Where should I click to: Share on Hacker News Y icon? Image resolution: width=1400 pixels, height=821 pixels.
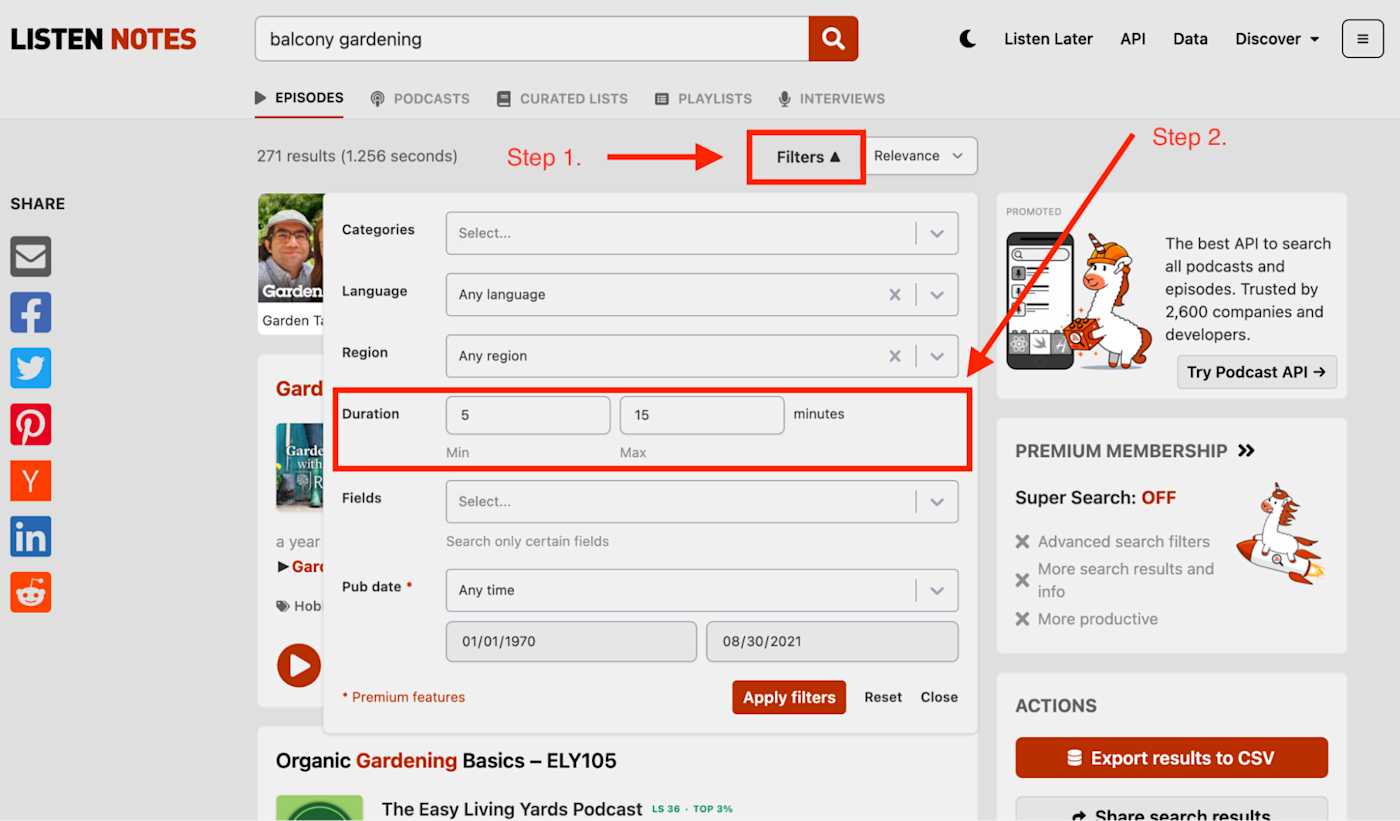click(x=31, y=481)
